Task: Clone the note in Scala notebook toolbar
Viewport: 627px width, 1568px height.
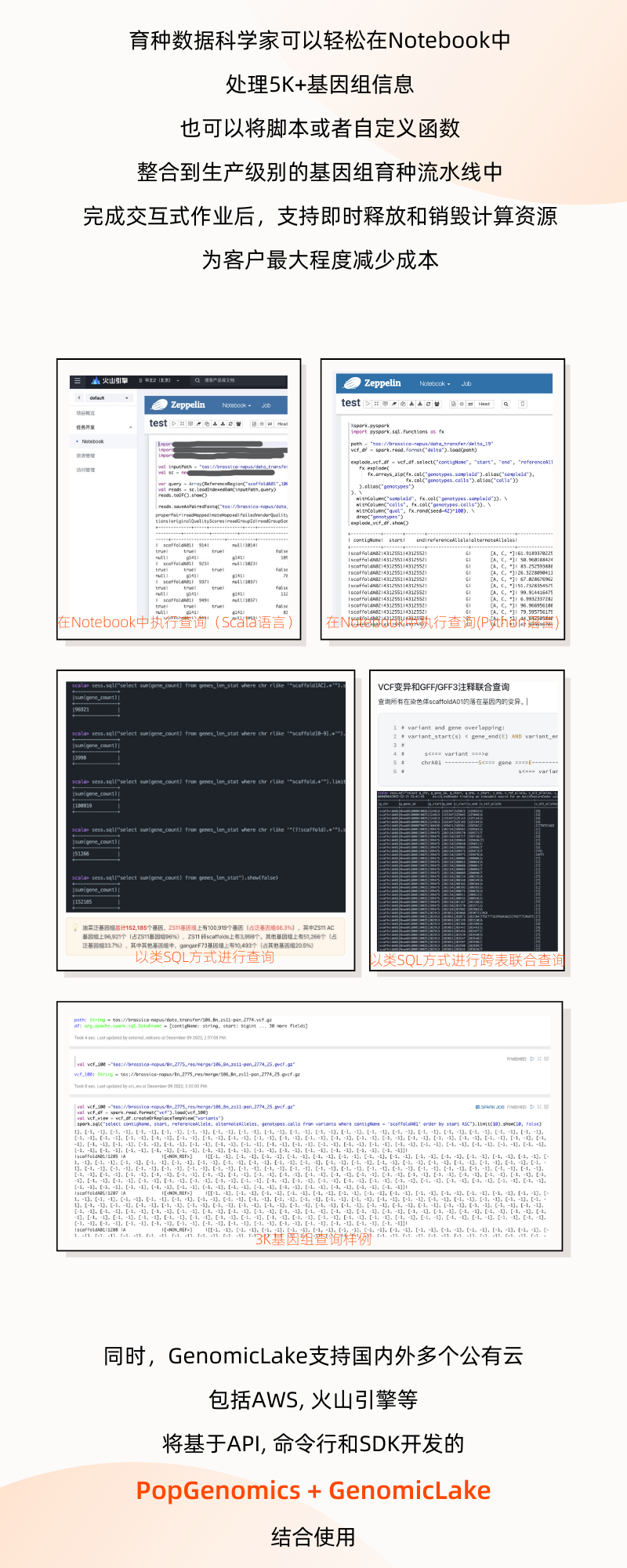Action: pyautogui.click(x=207, y=423)
